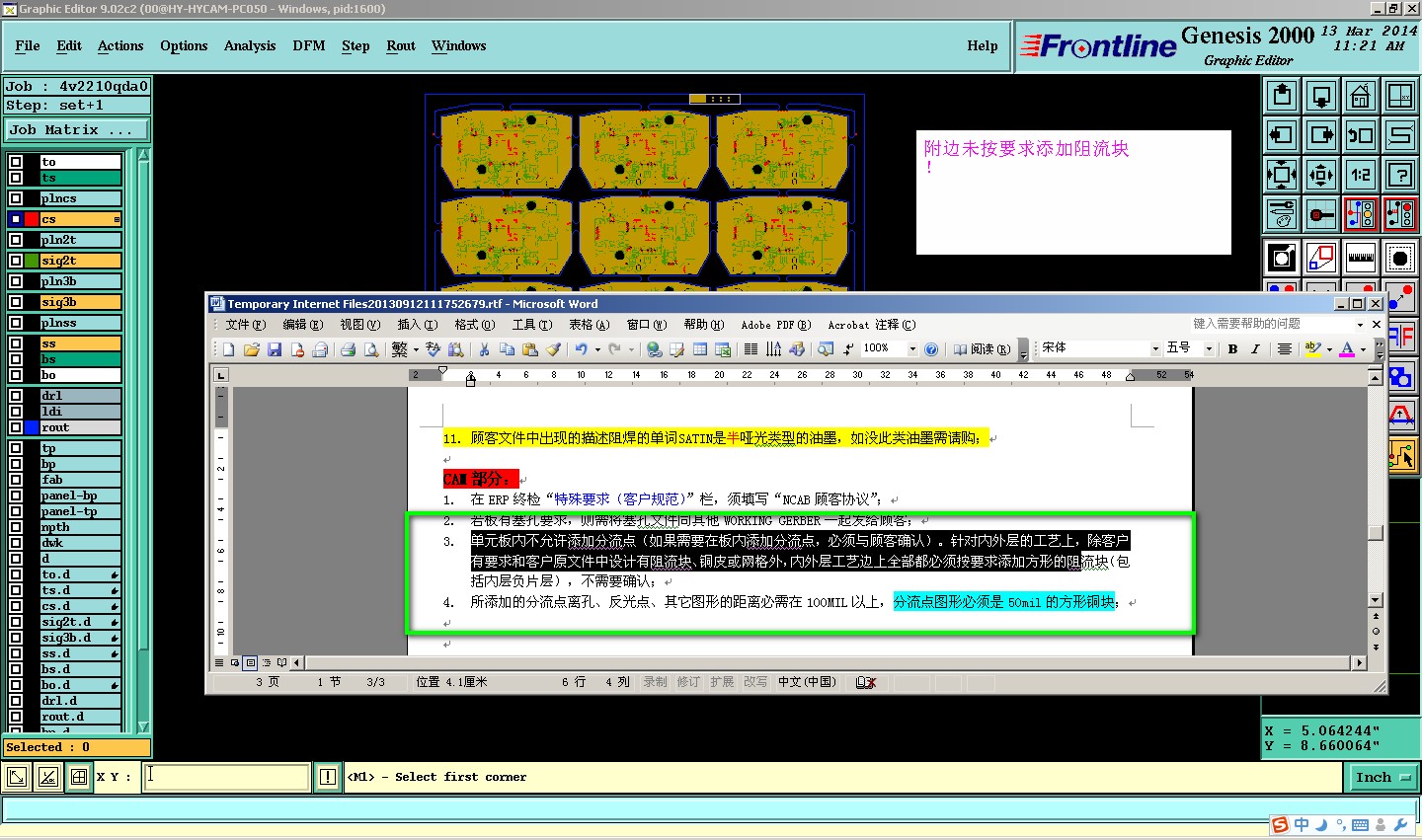This screenshot has height=840, width=1422.
Task: Click the pan right arrow icon
Action: coord(1321,135)
